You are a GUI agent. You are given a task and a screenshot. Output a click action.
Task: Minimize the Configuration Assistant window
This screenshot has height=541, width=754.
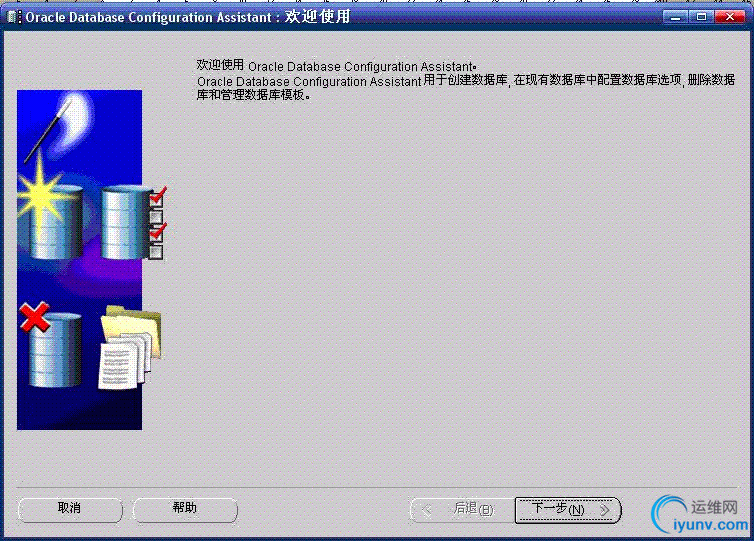click(676, 17)
